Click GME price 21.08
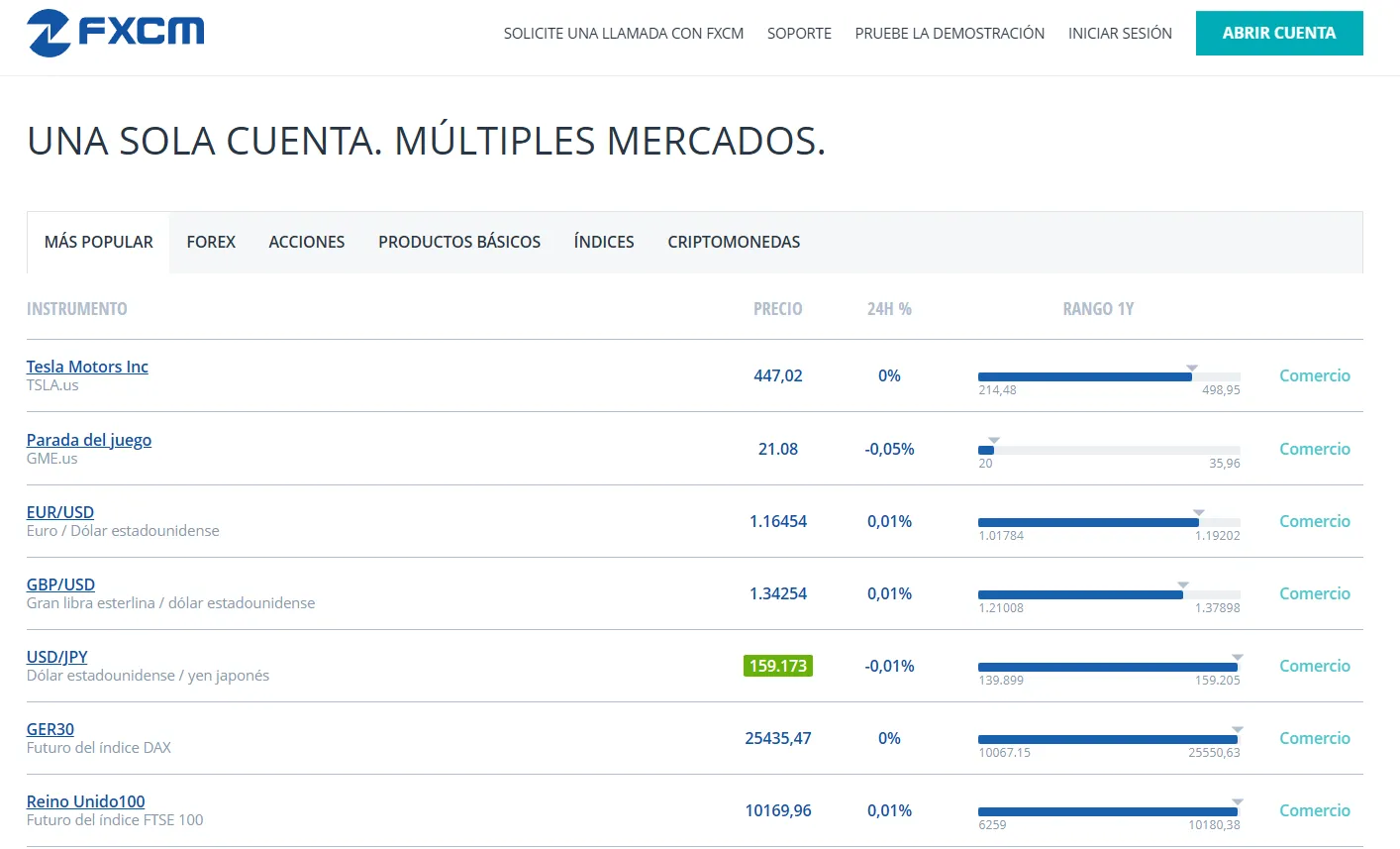This screenshot has height=849, width=1400. [778, 449]
